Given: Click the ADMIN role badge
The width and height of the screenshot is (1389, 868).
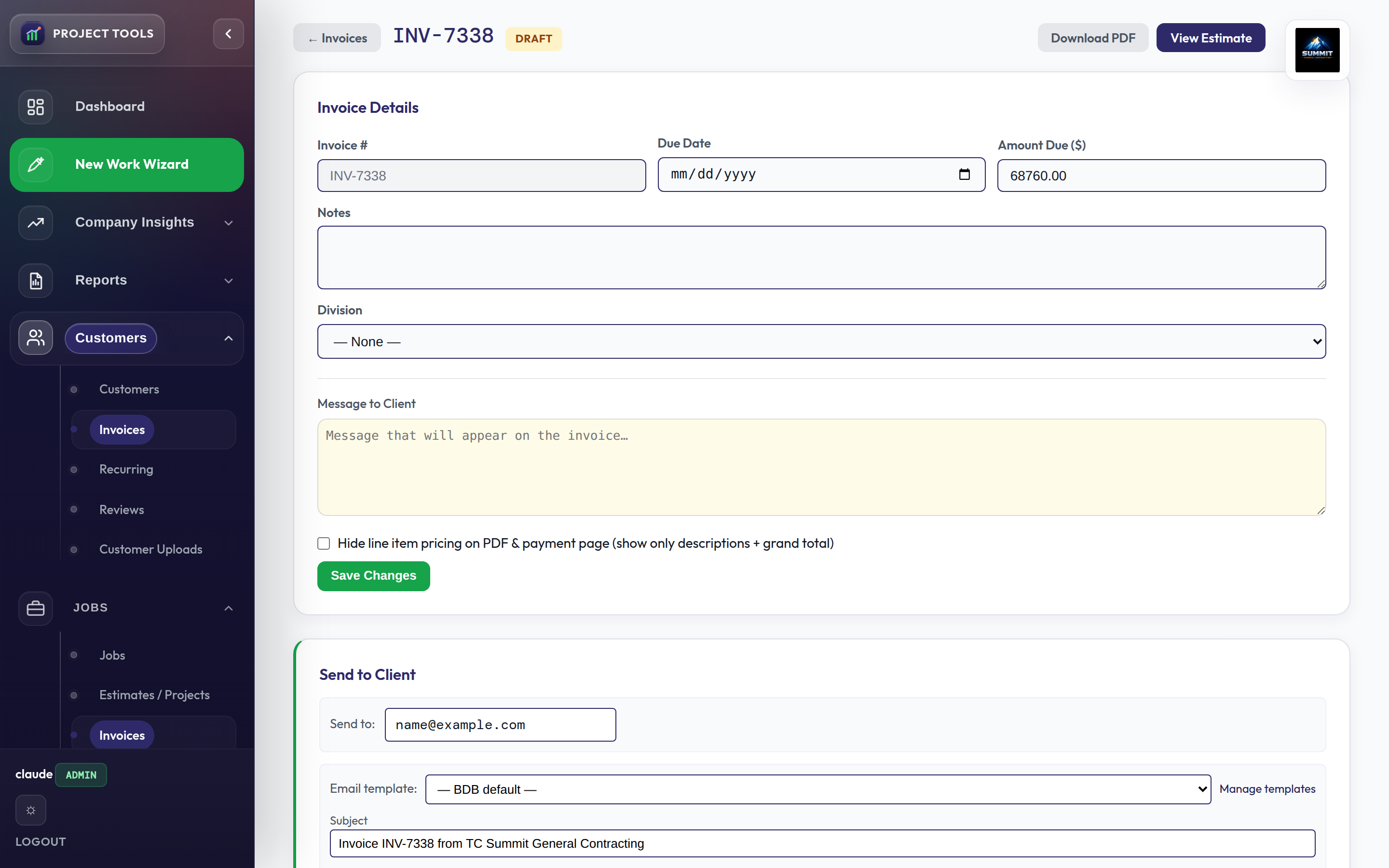Looking at the screenshot, I should pos(81,775).
